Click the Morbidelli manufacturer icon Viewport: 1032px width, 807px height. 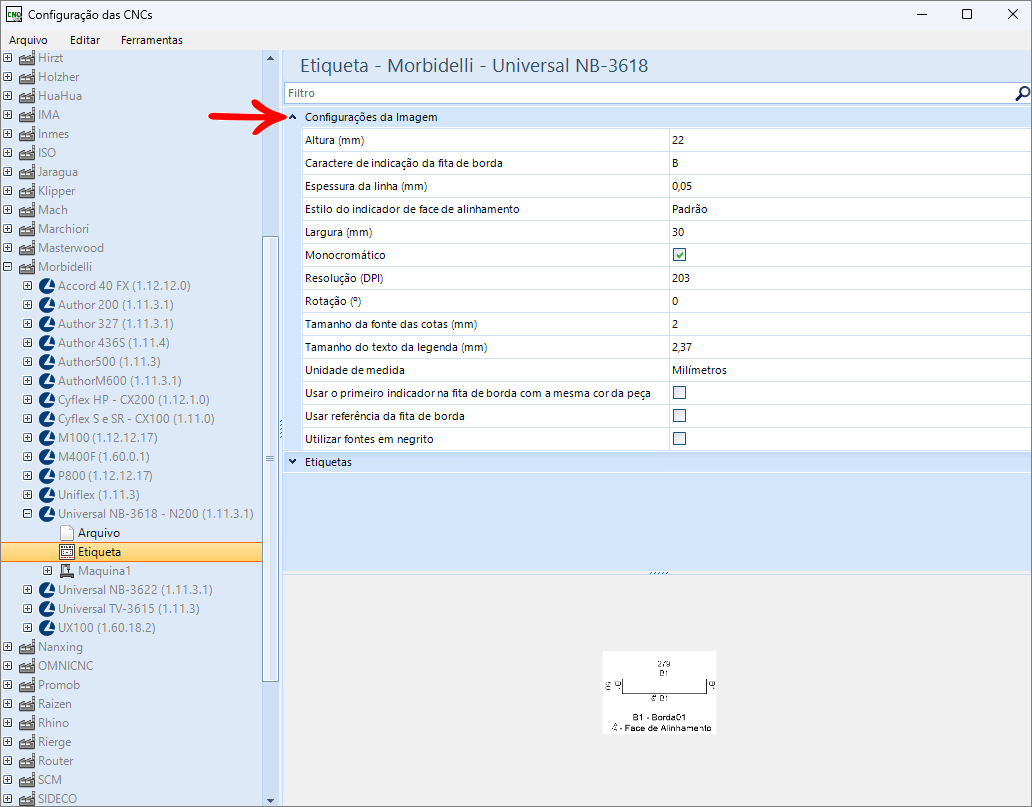pyautogui.click(x=27, y=267)
